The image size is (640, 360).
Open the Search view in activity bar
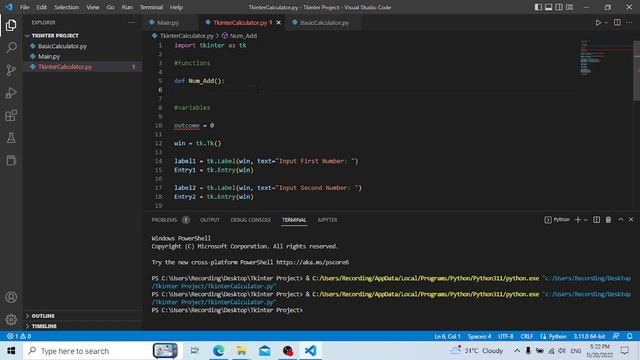click(11, 48)
